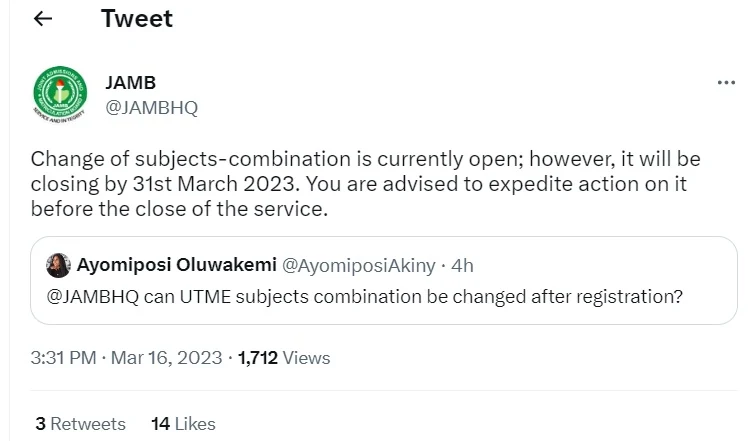Click the 3:31 PM tweet time

click(65, 357)
